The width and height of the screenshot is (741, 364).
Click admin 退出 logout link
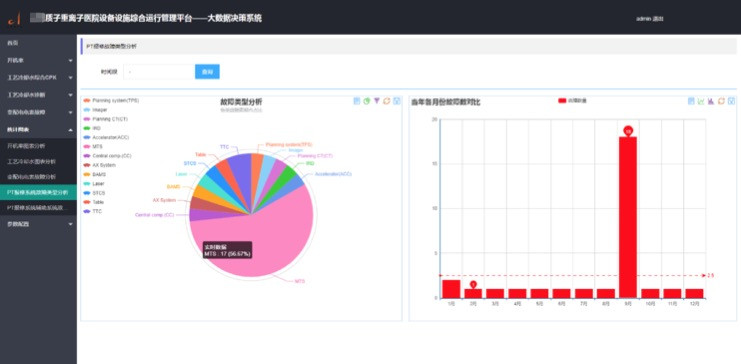coord(650,18)
